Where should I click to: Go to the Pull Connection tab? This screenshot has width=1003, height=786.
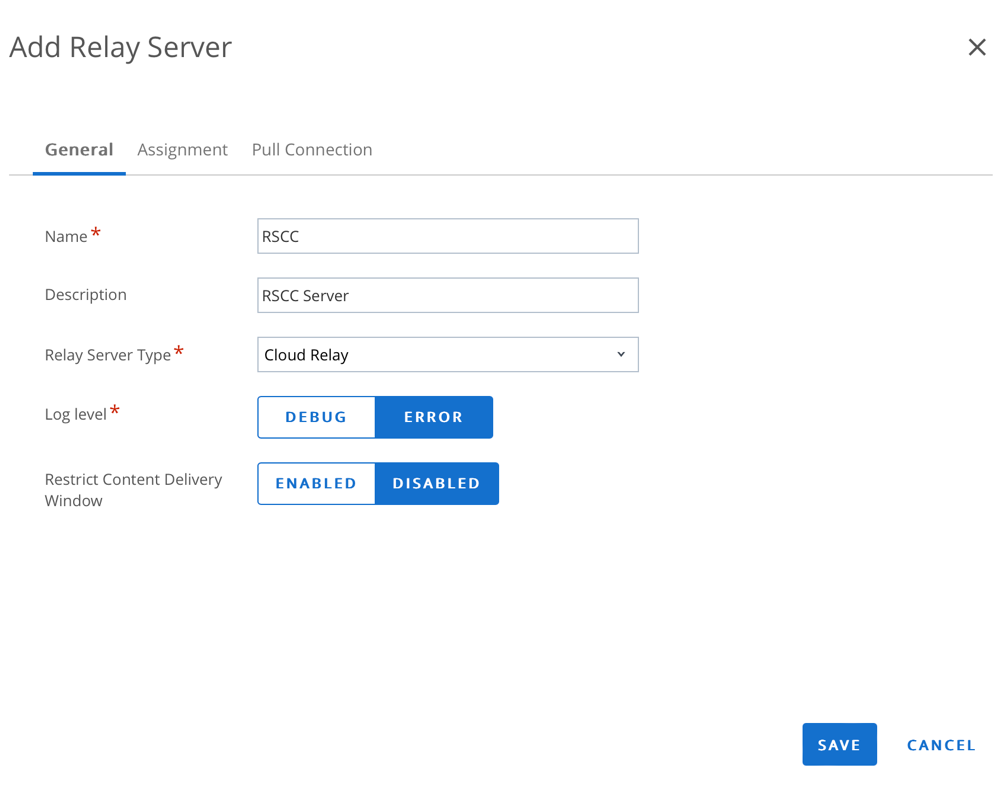pos(312,150)
